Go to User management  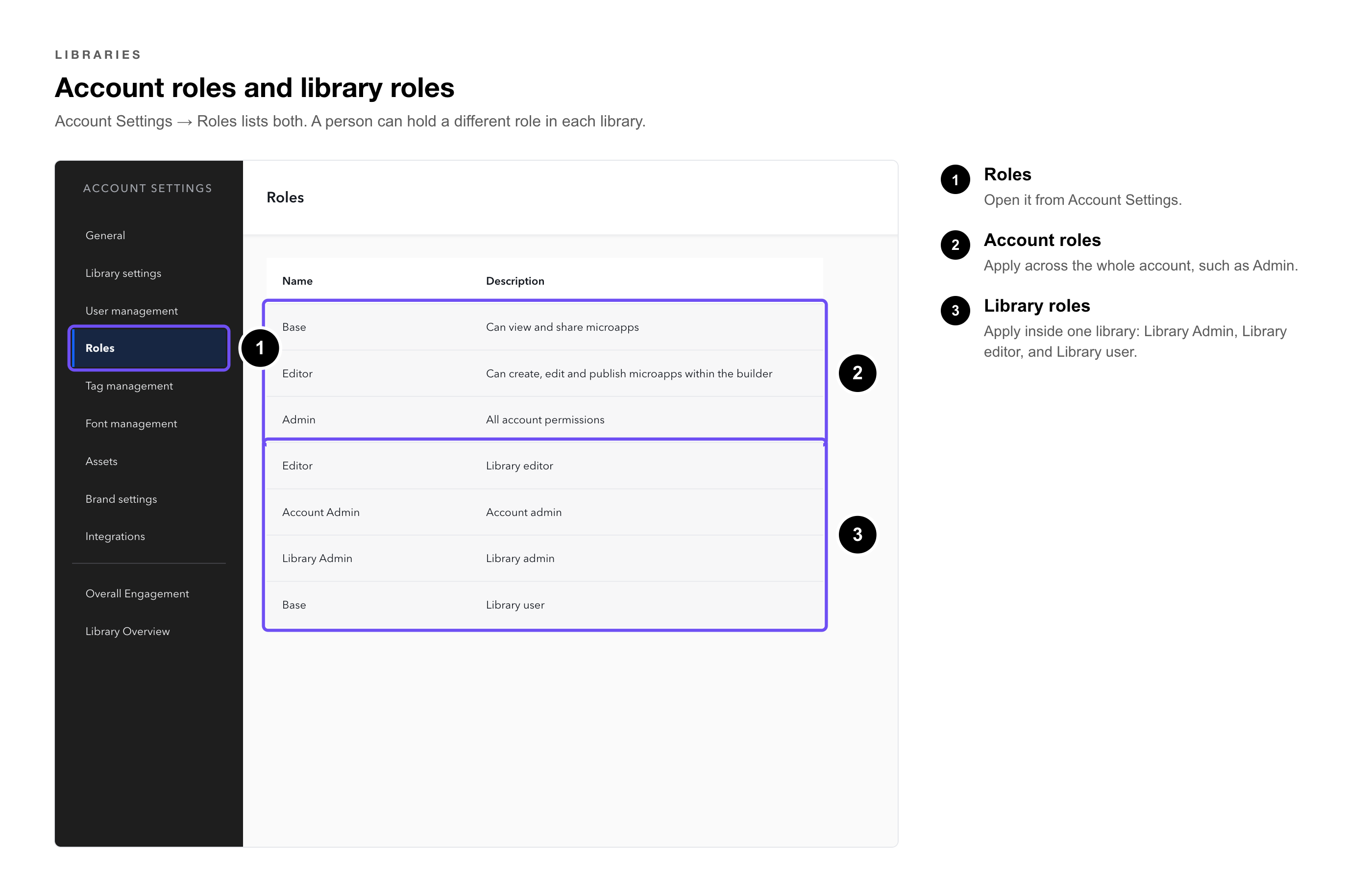[x=132, y=311]
